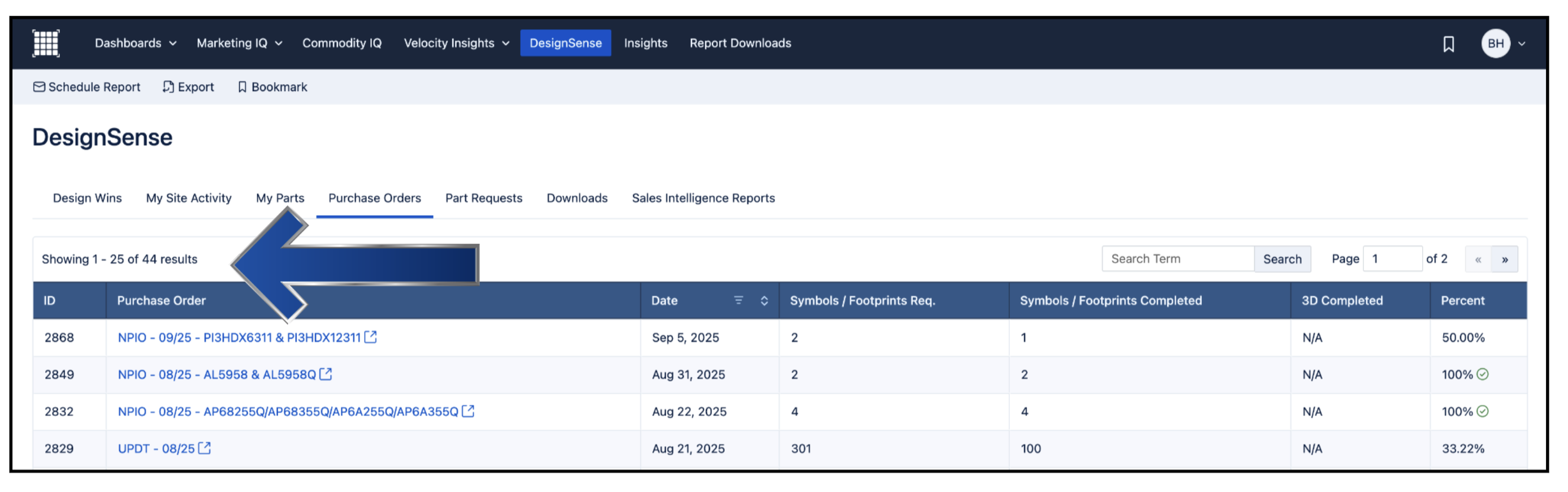
Task: Click the grid logo icon in navbar
Action: 46,43
